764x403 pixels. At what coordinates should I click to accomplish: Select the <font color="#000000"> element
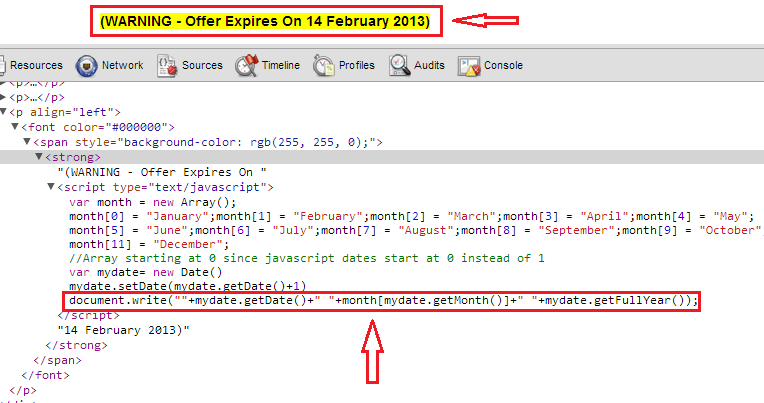[98, 127]
